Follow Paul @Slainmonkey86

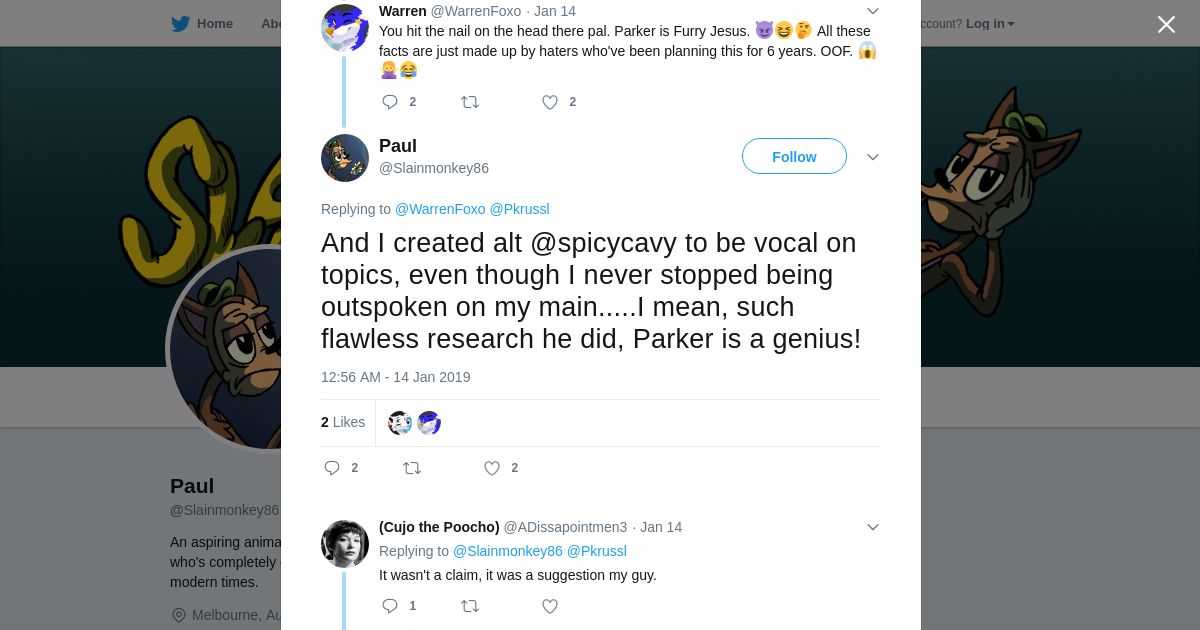pyautogui.click(x=794, y=157)
